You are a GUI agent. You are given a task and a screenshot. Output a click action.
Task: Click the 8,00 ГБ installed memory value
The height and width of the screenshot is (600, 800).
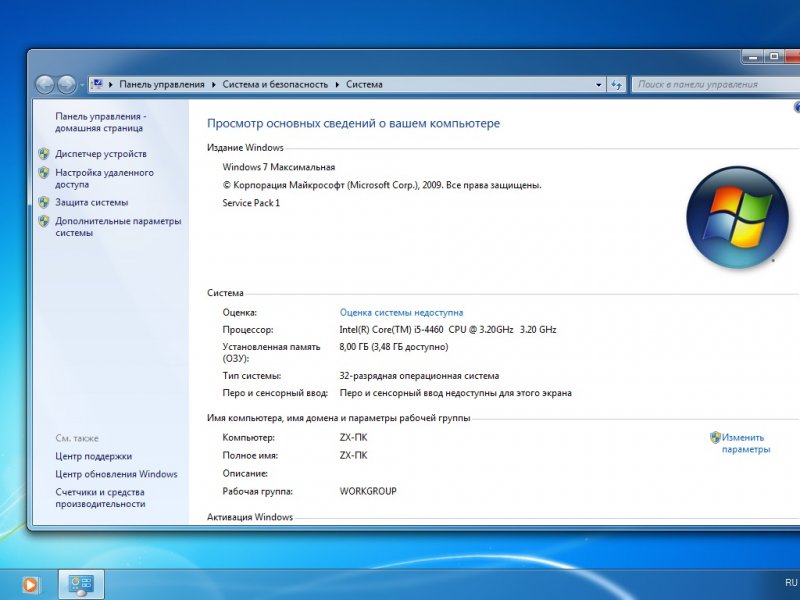(393, 347)
